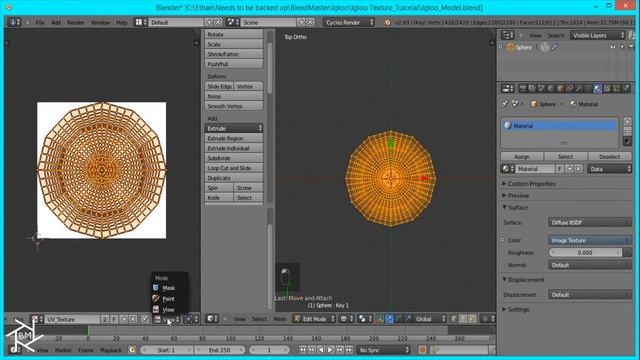Add a new screen layout with plus icon
Viewport: 640px width, 360px height.
(209, 22)
